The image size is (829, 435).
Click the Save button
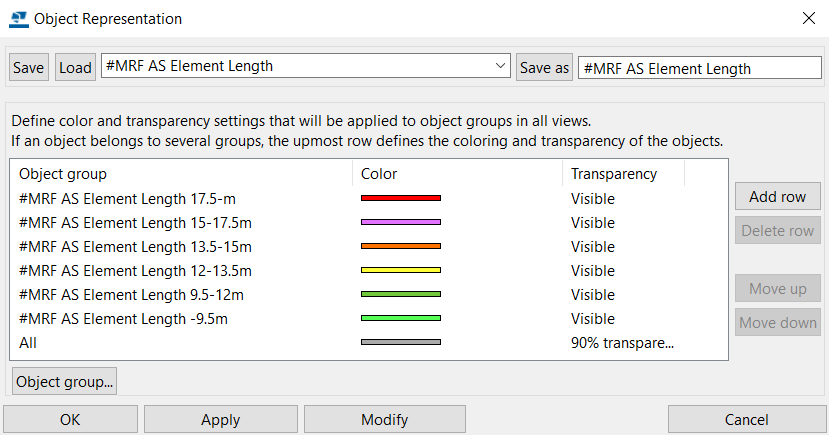tap(29, 67)
